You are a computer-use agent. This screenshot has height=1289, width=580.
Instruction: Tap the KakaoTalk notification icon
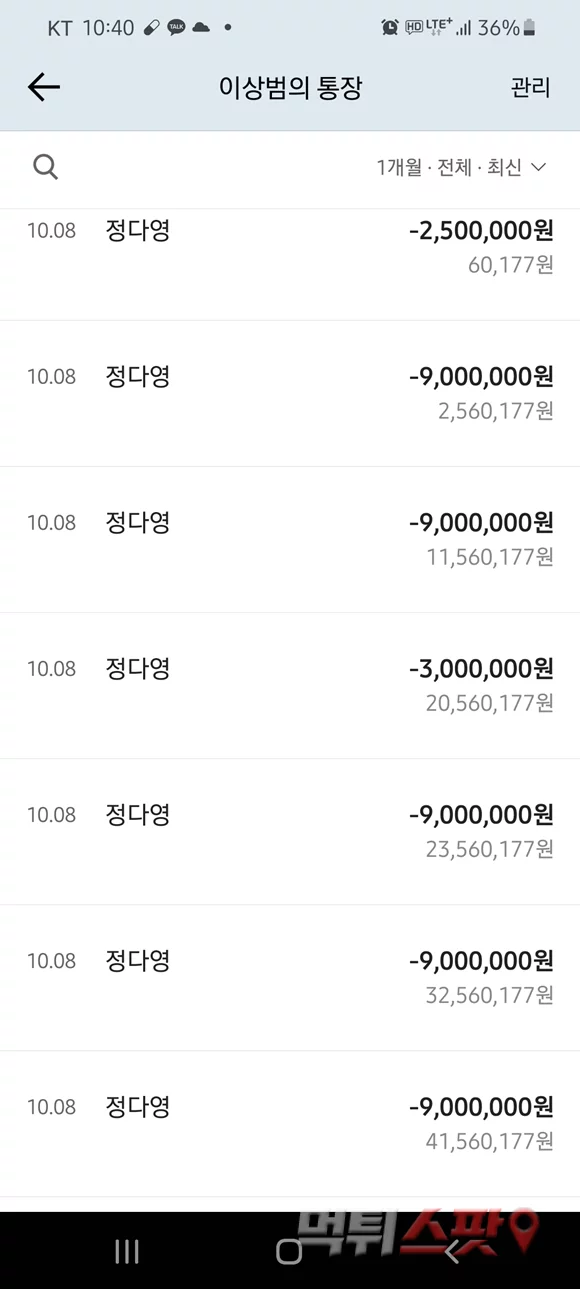pyautogui.click(x=176, y=28)
